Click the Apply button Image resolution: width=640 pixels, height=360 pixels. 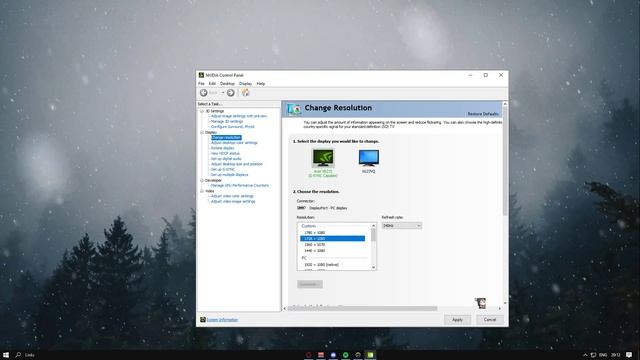458,320
